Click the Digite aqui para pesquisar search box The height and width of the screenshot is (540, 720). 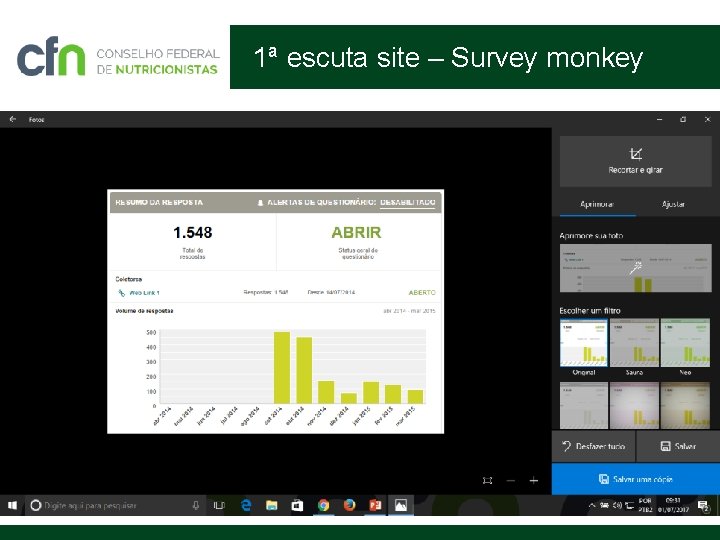pos(115,505)
